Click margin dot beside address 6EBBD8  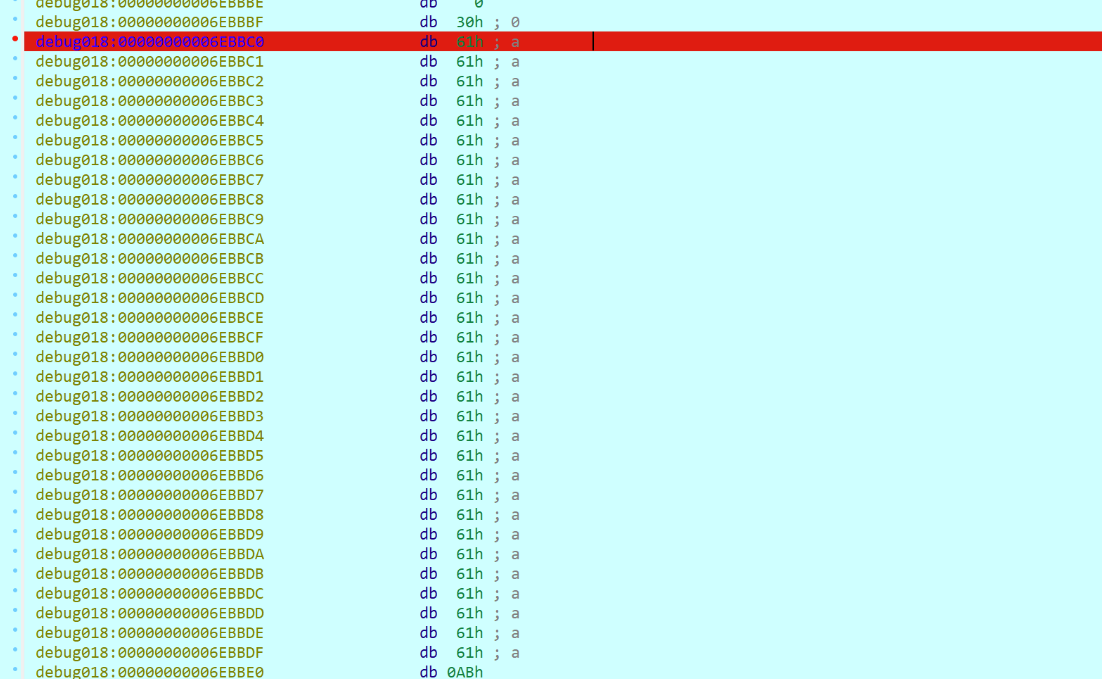pos(14,513)
